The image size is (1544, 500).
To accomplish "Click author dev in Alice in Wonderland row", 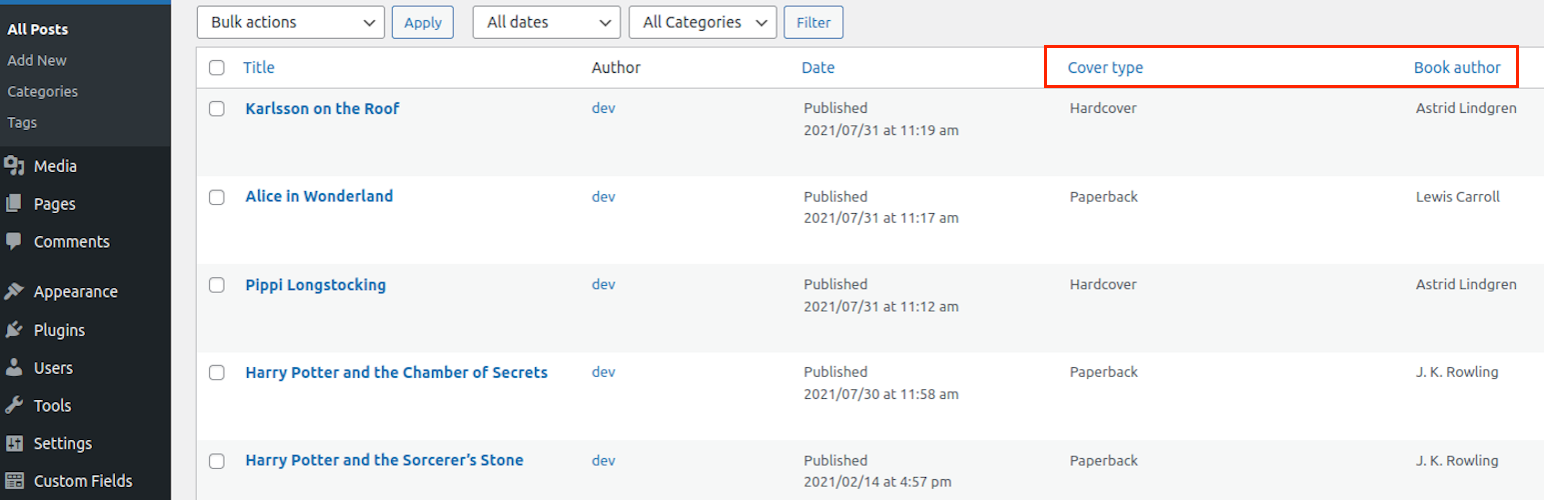I will point(603,197).
